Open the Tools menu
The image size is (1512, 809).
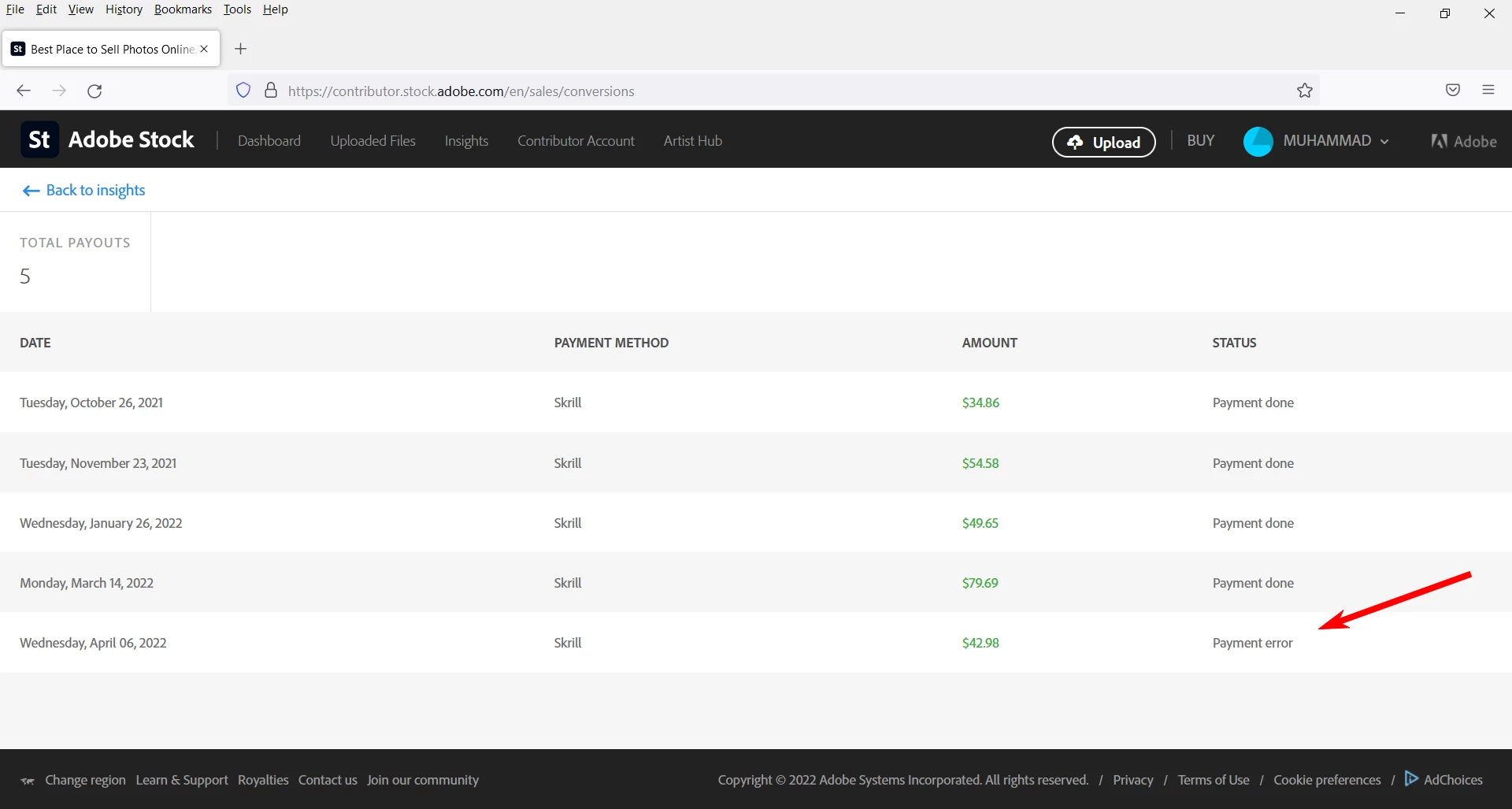[237, 9]
